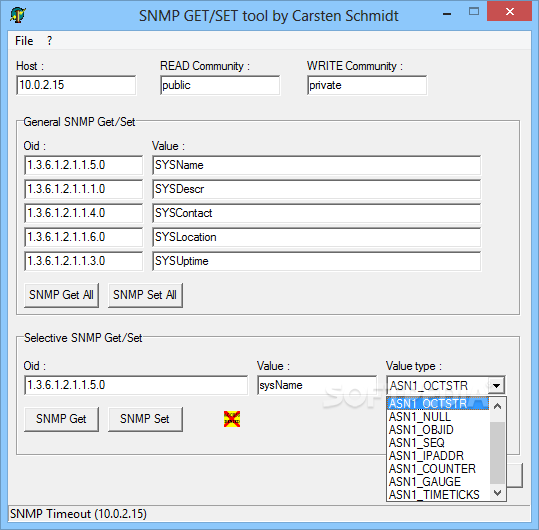The width and height of the screenshot is (539, 530).
Task: Click the Oid field 1.3.6.1.2.1.1.4.0
Action: (x=84, y=213)
